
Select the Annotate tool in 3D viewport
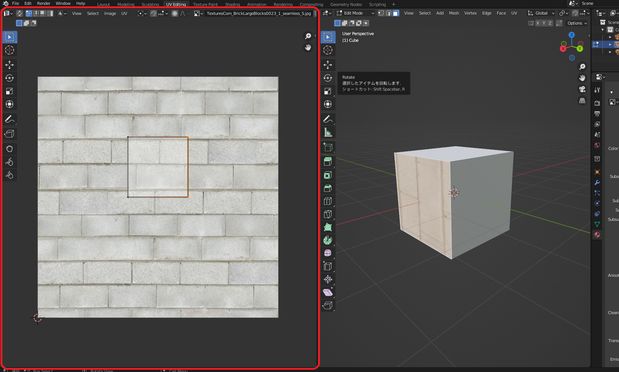point(328,119)
